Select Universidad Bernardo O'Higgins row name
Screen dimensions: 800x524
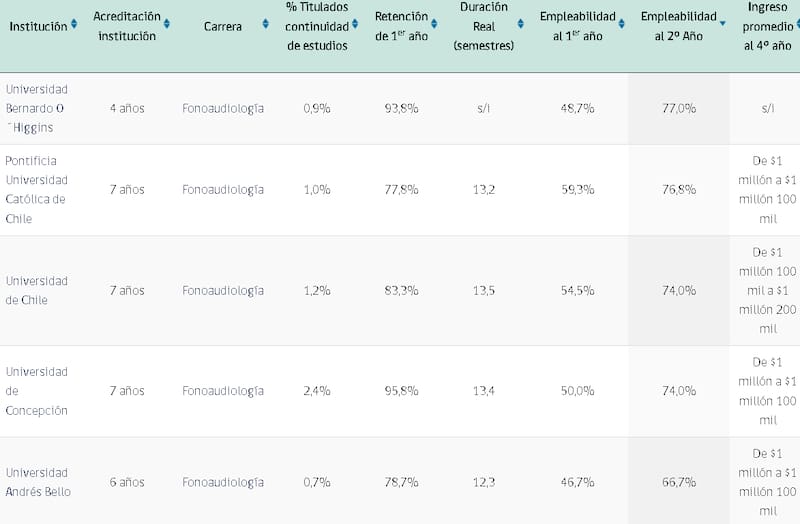[x=37, y=108]
